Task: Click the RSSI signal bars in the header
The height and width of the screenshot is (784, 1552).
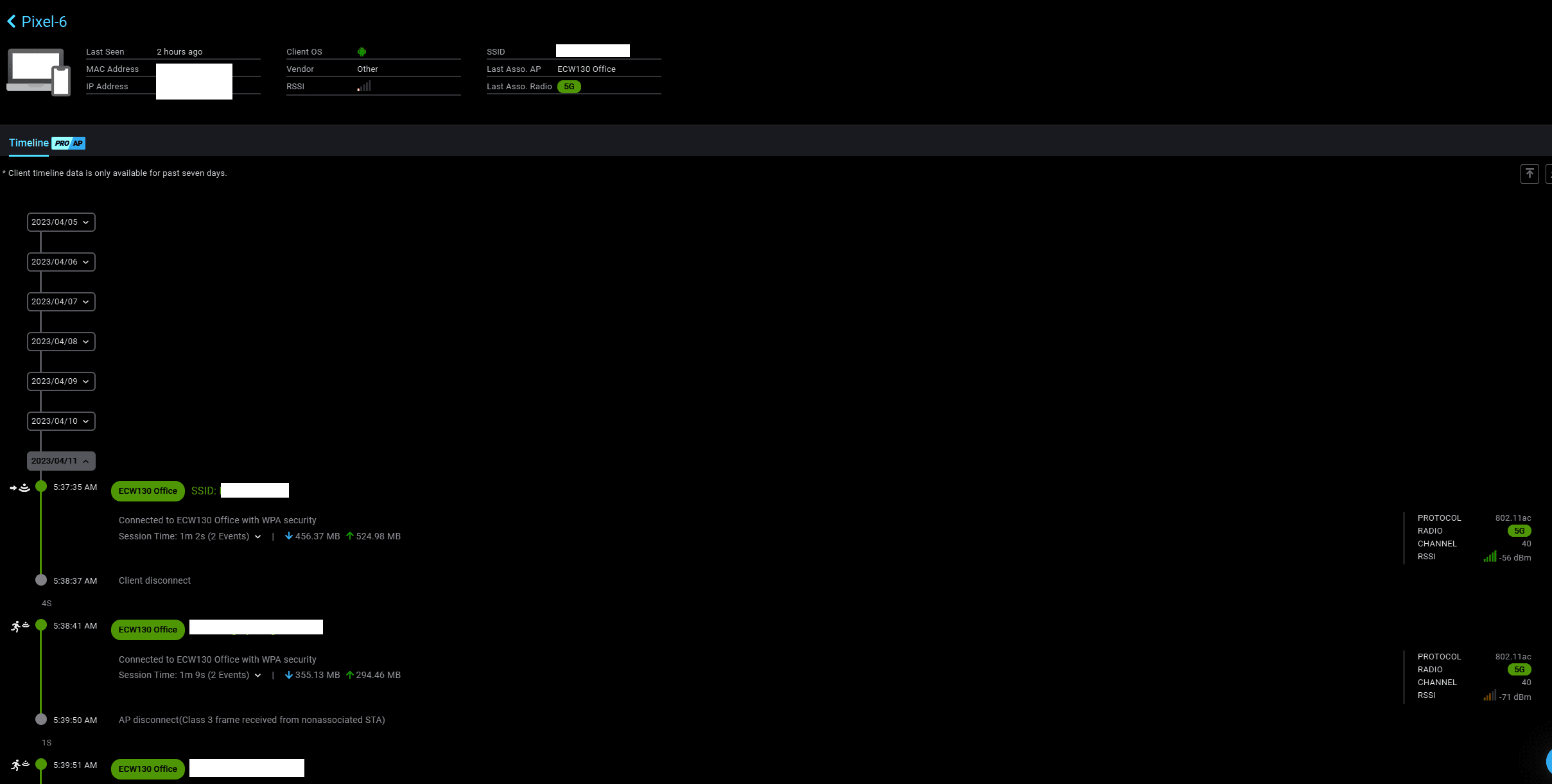Action: point(364,87)
